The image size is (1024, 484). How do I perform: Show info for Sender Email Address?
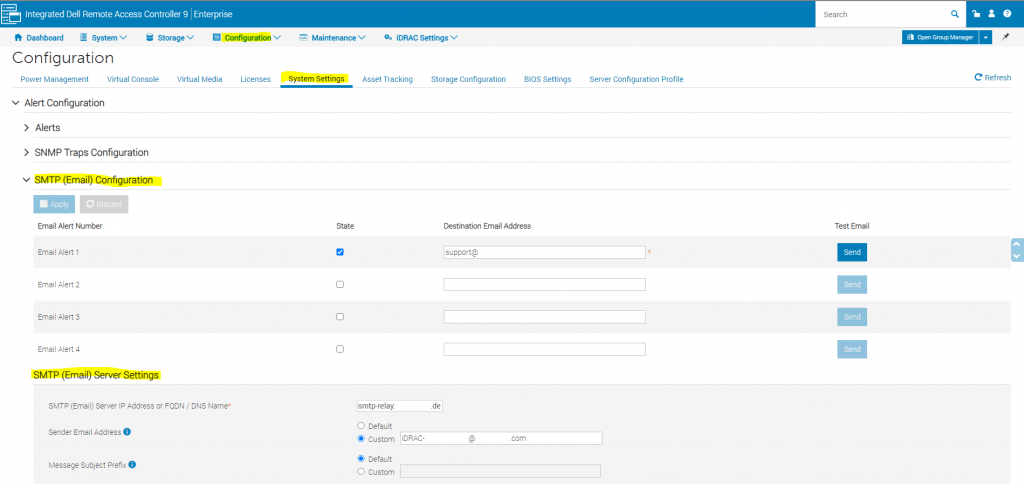[127, 432]
